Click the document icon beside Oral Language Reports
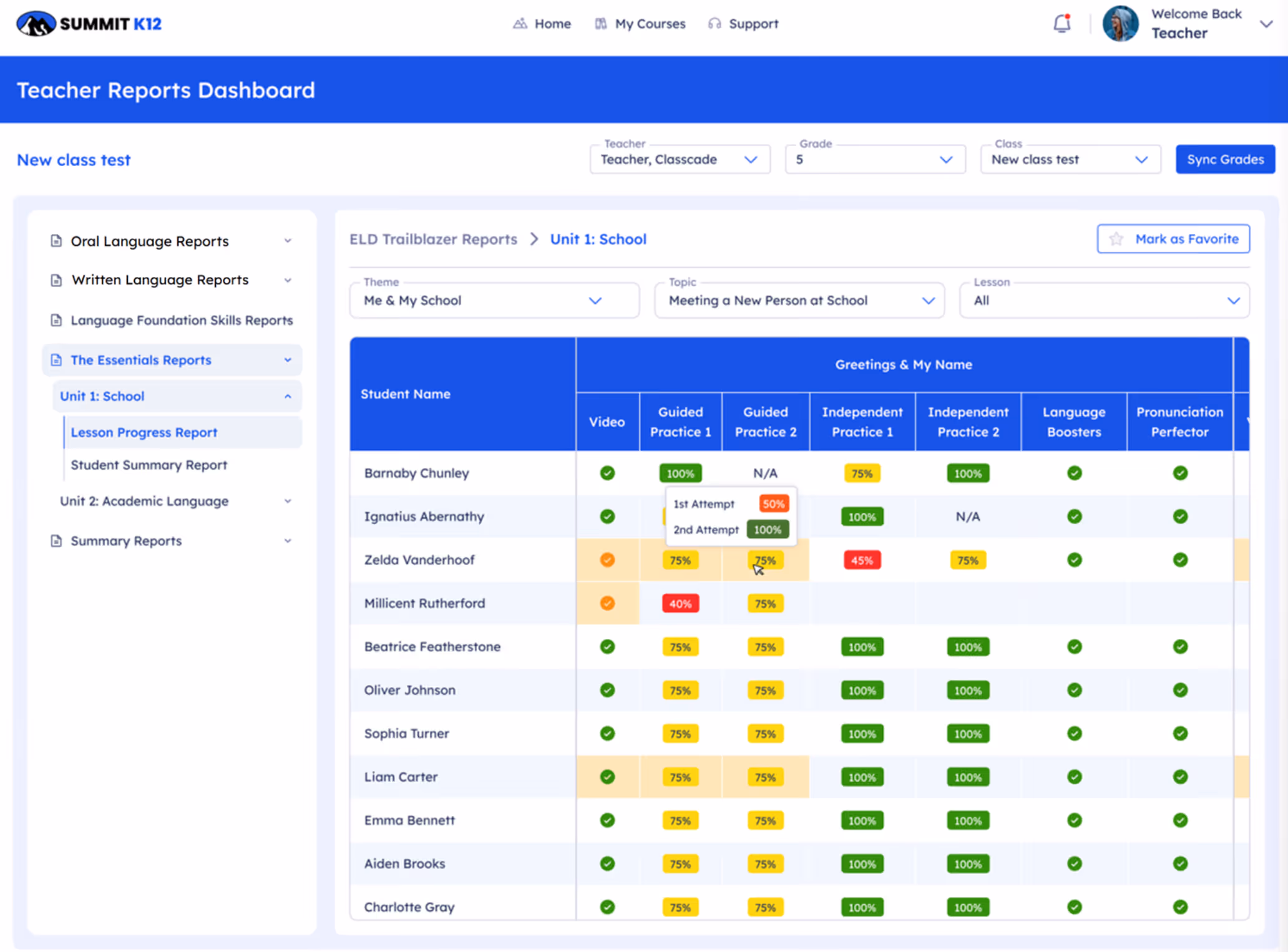This screenshot has height=952, width=1288. [x=56, y=241]
